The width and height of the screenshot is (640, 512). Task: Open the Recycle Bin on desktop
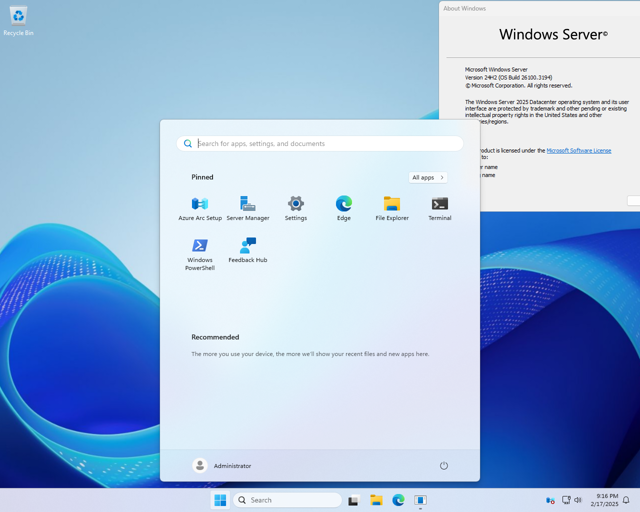click(18, 19)
